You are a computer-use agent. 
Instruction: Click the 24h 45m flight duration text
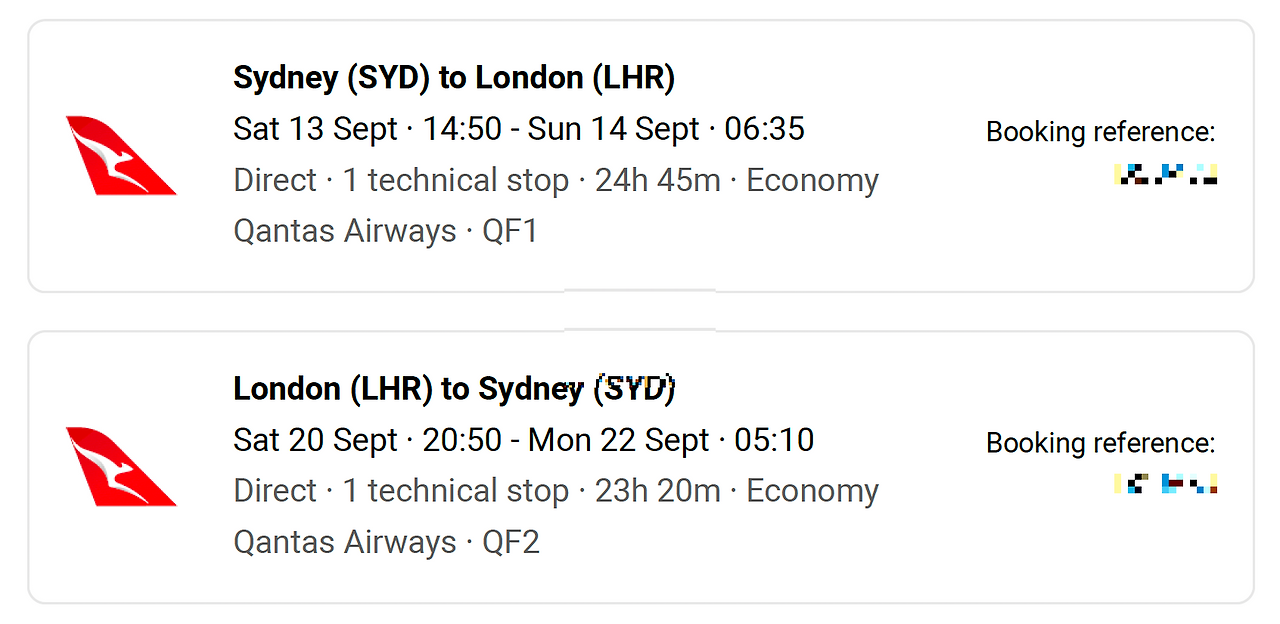658,180
